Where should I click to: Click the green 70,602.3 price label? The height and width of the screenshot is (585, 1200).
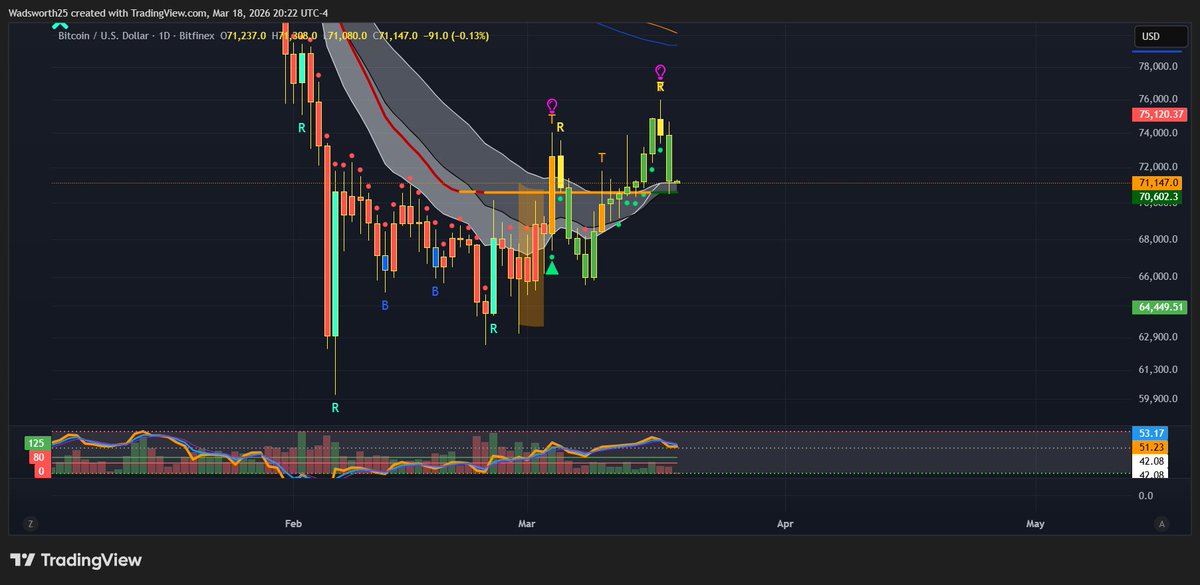(x=1158, y=198)
